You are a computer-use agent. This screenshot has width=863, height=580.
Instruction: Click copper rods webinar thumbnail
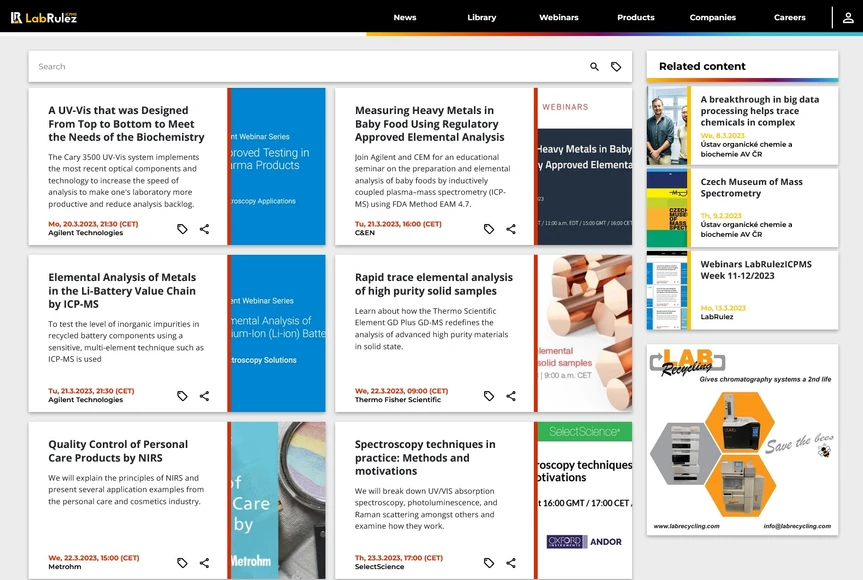[x=585, y=333]
